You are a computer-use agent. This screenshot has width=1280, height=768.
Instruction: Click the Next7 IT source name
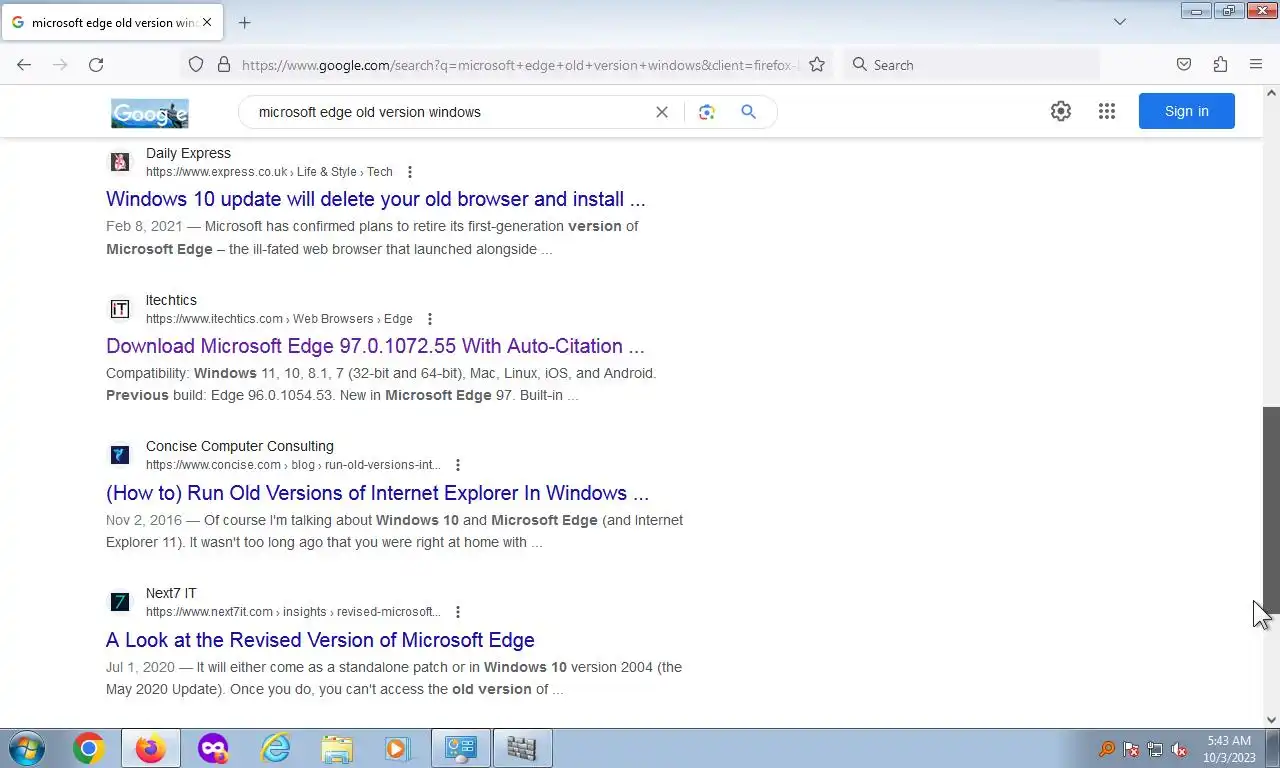click(171, 593)
